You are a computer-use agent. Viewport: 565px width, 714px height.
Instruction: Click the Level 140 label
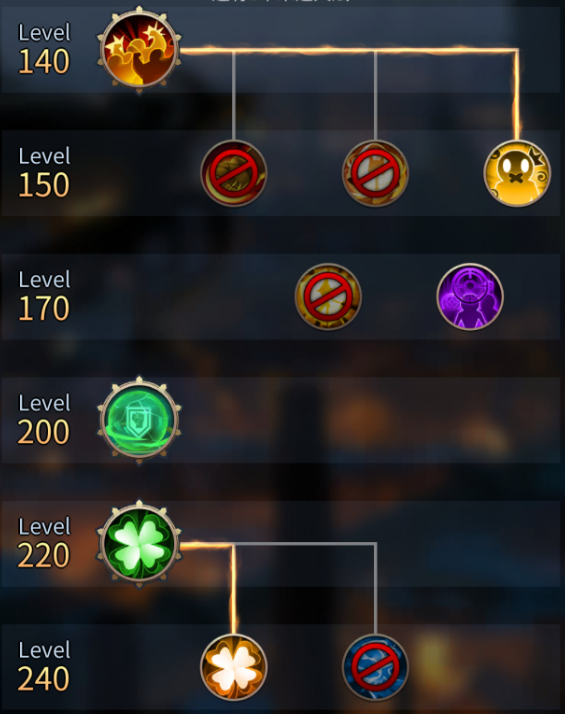44,48
